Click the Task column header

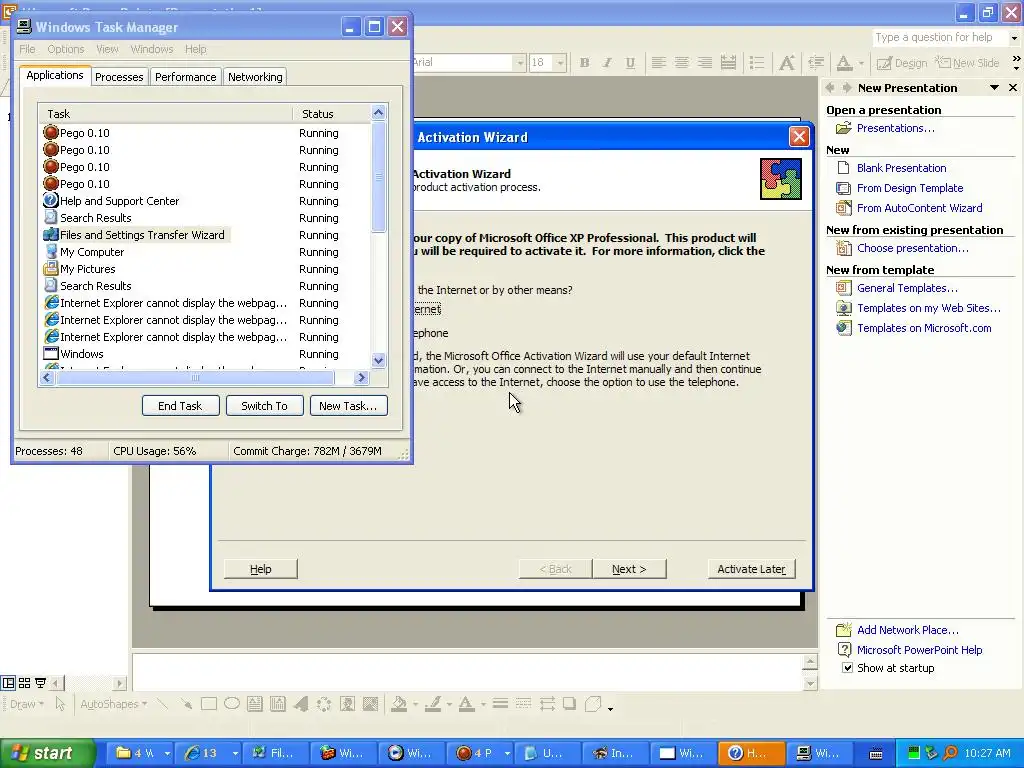[x=165, y=114]
